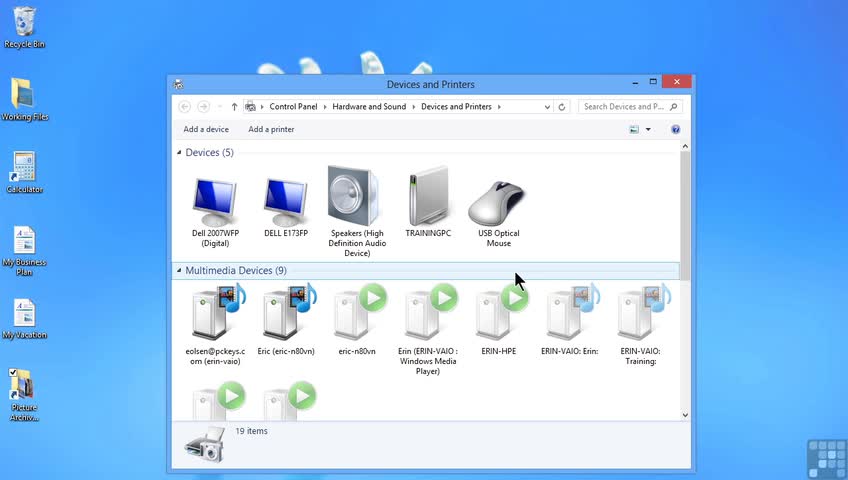Click the Search Devices and Printers field
This screenshot has width=848, height=480.
point(631,107)
